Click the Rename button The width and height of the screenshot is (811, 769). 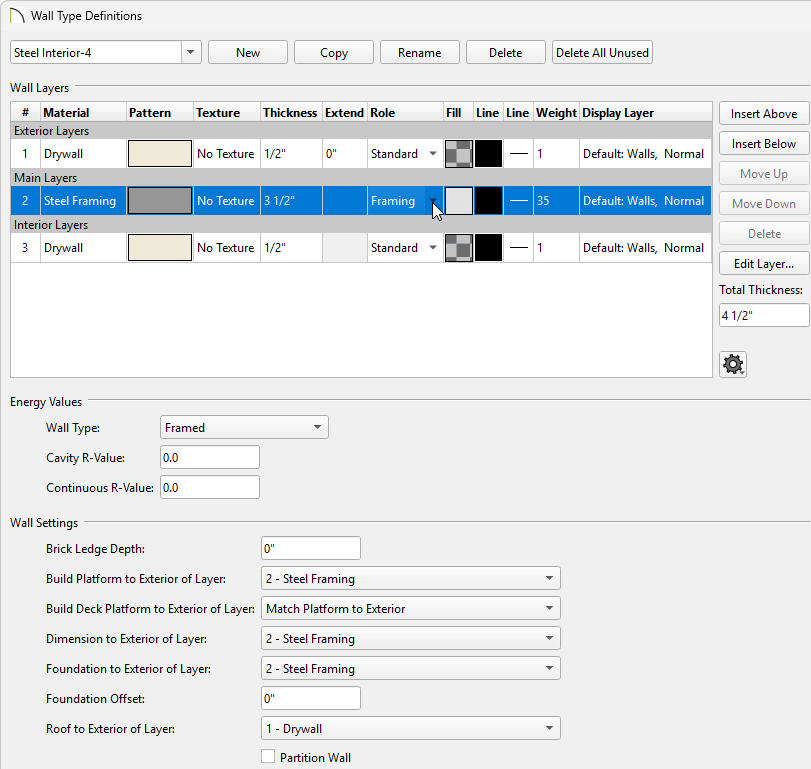click(x=419, y=52)
